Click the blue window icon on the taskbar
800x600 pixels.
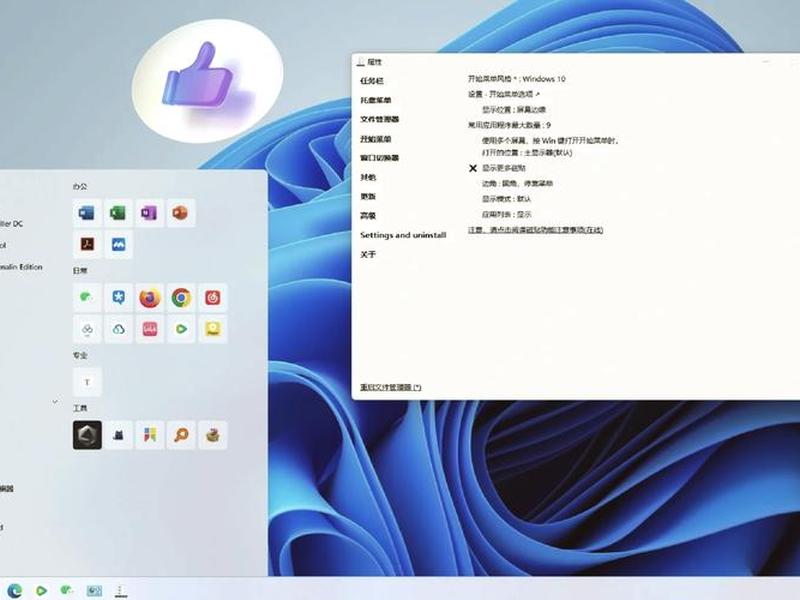coord(94,590)
